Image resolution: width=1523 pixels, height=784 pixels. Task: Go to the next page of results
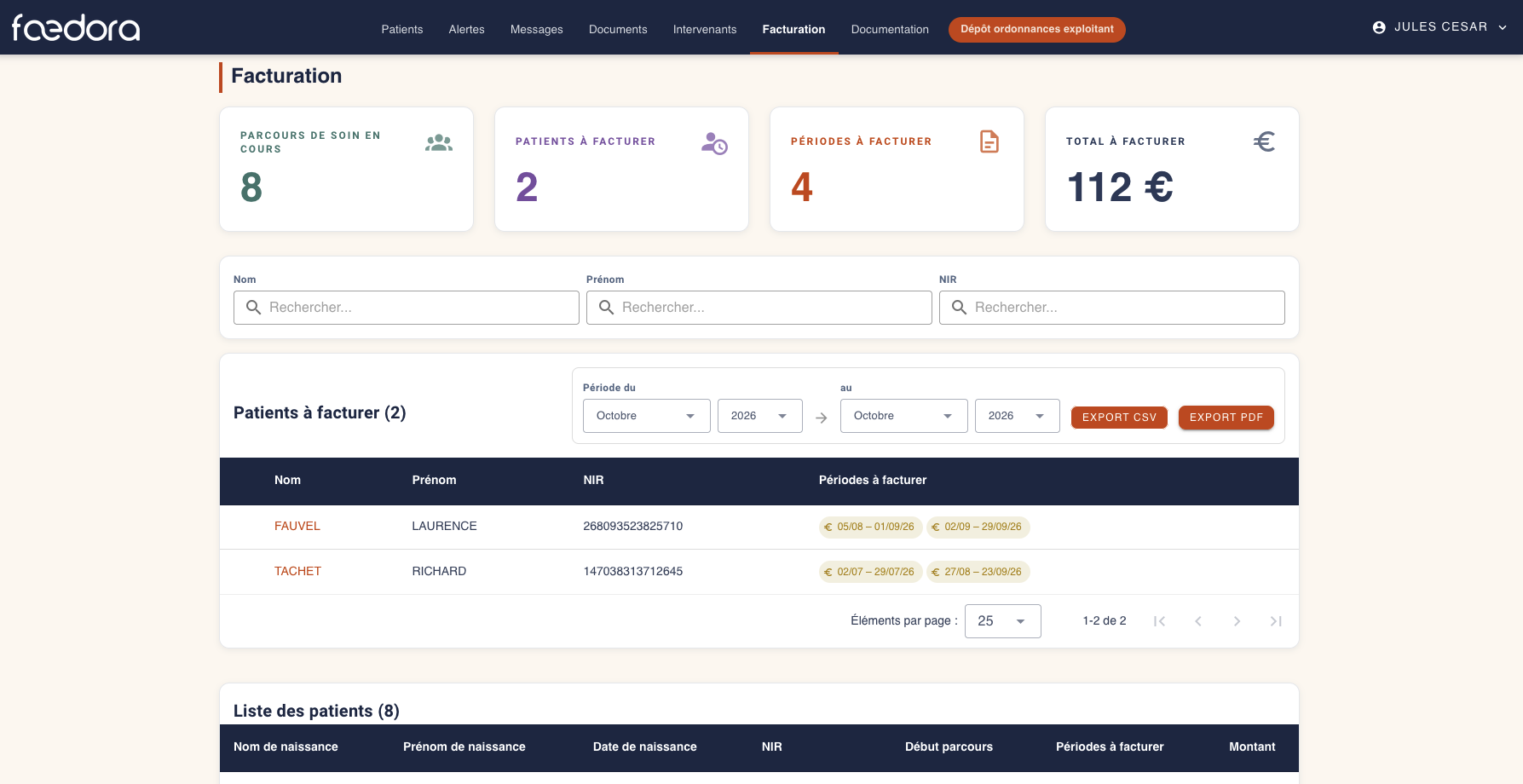1237,621
